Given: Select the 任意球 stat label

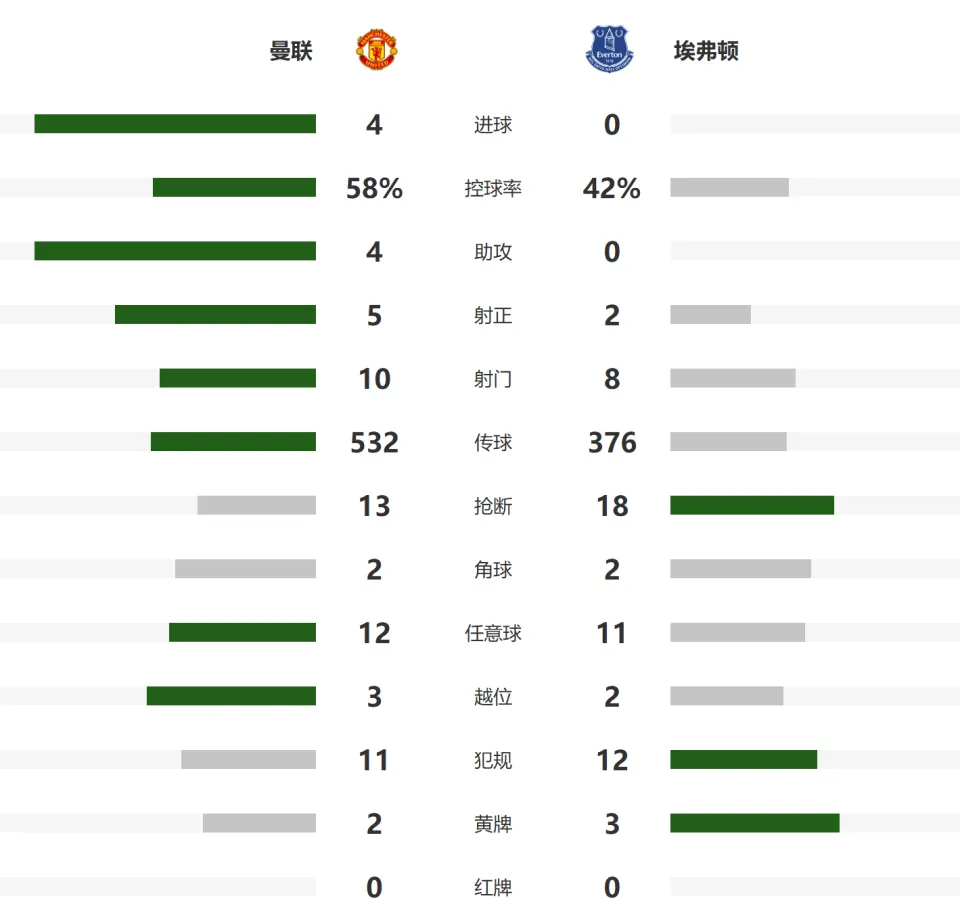Looking at the screenshot, I should click(x=493, y=633).
